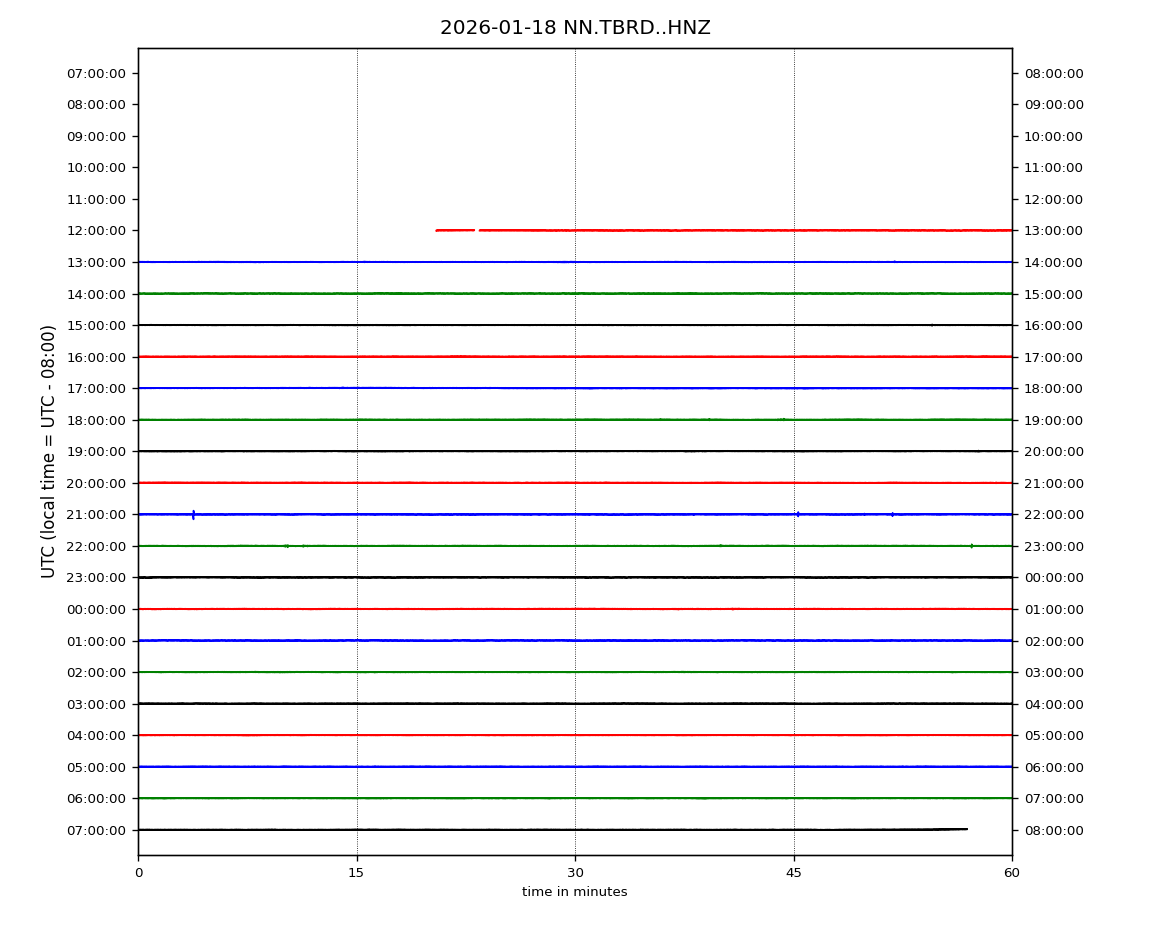The image size is (1150, 950).
Task: Select the 30 tick label on the x-axis
Action: point(575,873)
